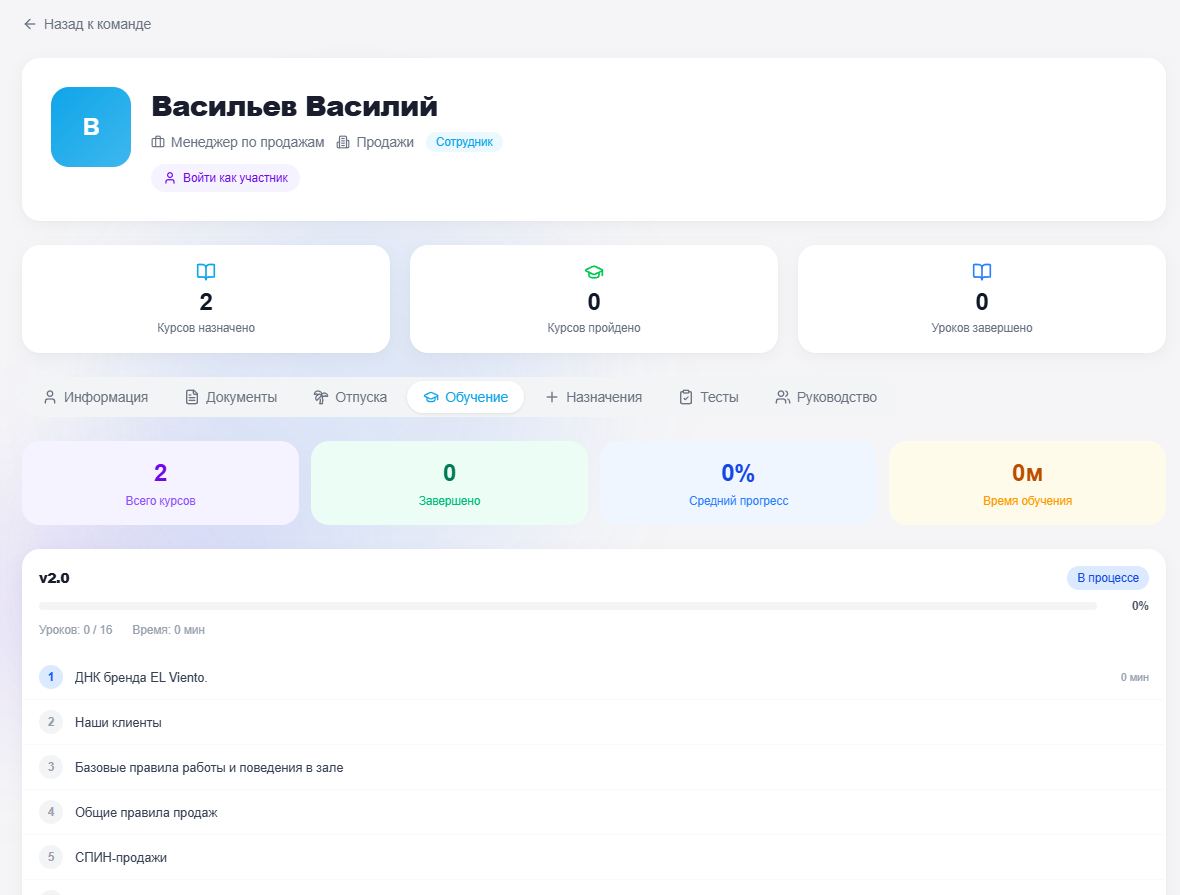Screen dimensions: 1180x895
Task: Click the green 'Завершено' summary card
Action: (449, 483)
